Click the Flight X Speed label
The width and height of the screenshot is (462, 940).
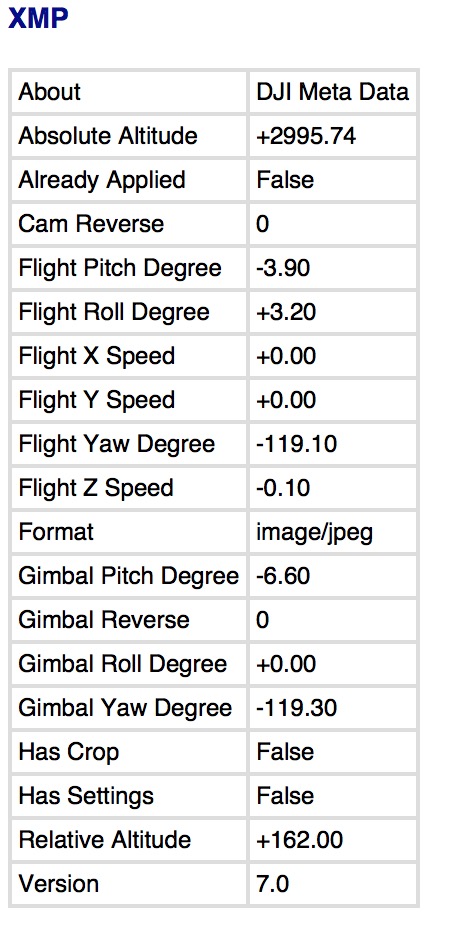coord(96,356)
